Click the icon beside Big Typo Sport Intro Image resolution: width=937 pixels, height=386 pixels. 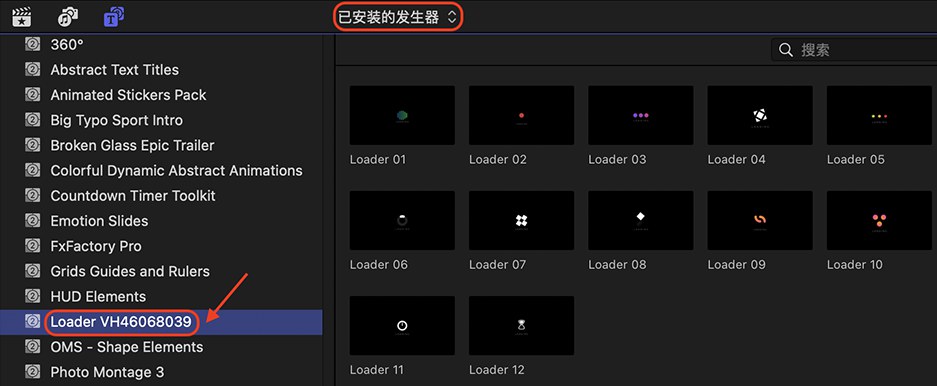tap(32, 120)
